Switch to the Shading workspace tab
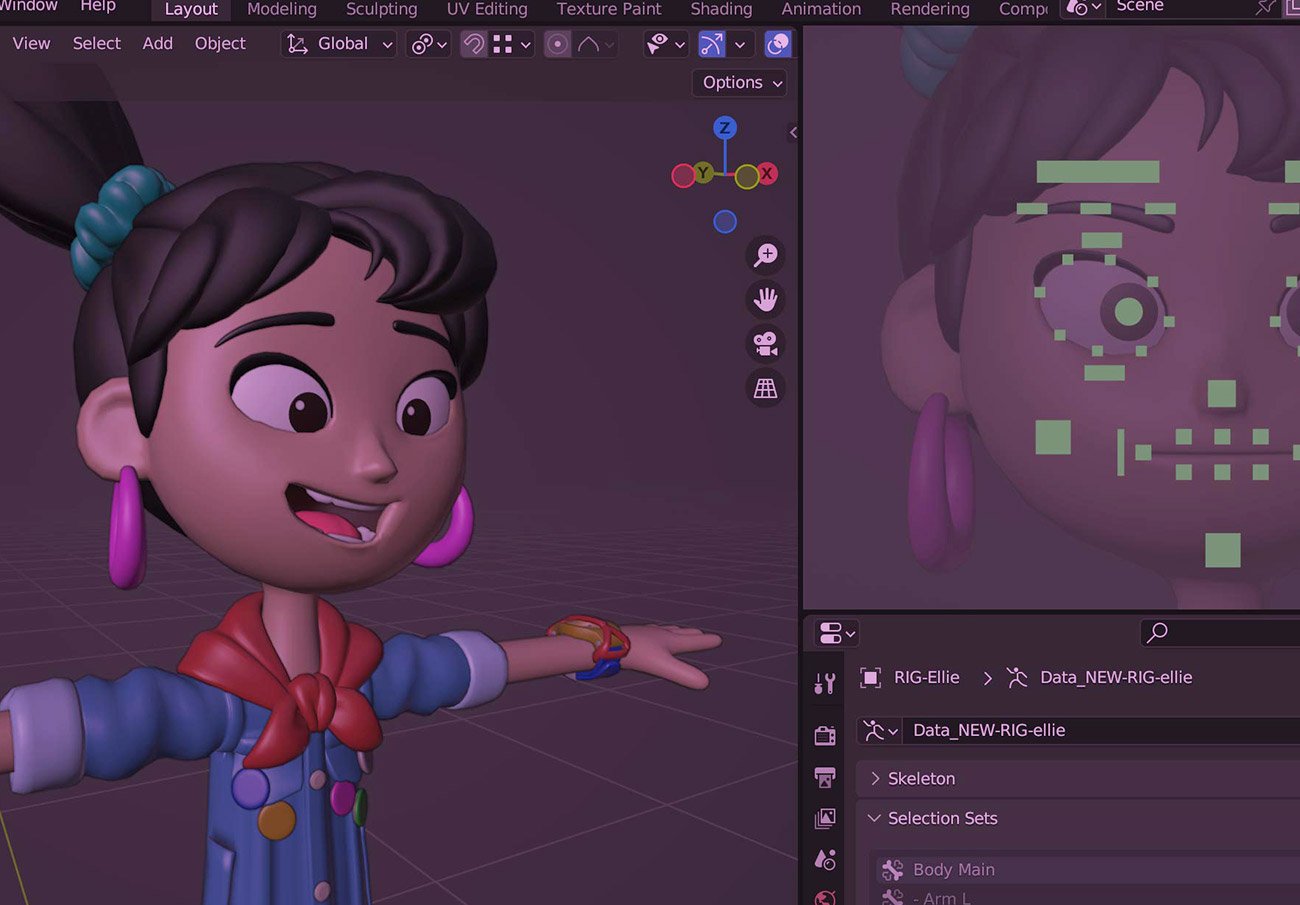The height and width of the screenshot is (905, 1300). [721, 9]
